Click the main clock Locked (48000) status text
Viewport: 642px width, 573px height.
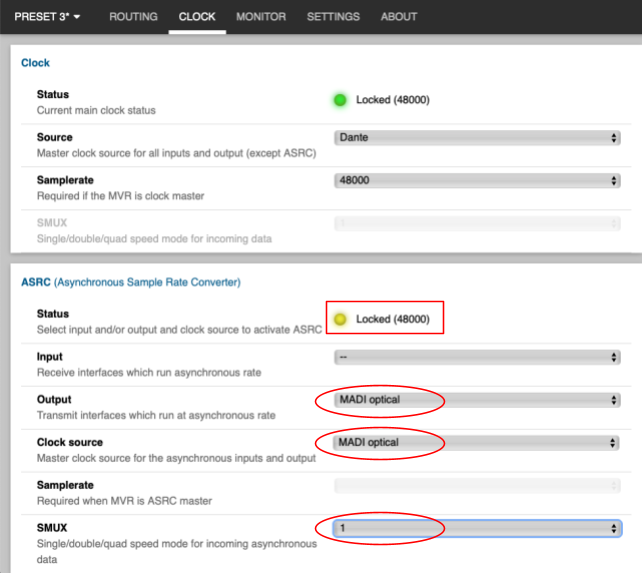(x=392, y=100)
